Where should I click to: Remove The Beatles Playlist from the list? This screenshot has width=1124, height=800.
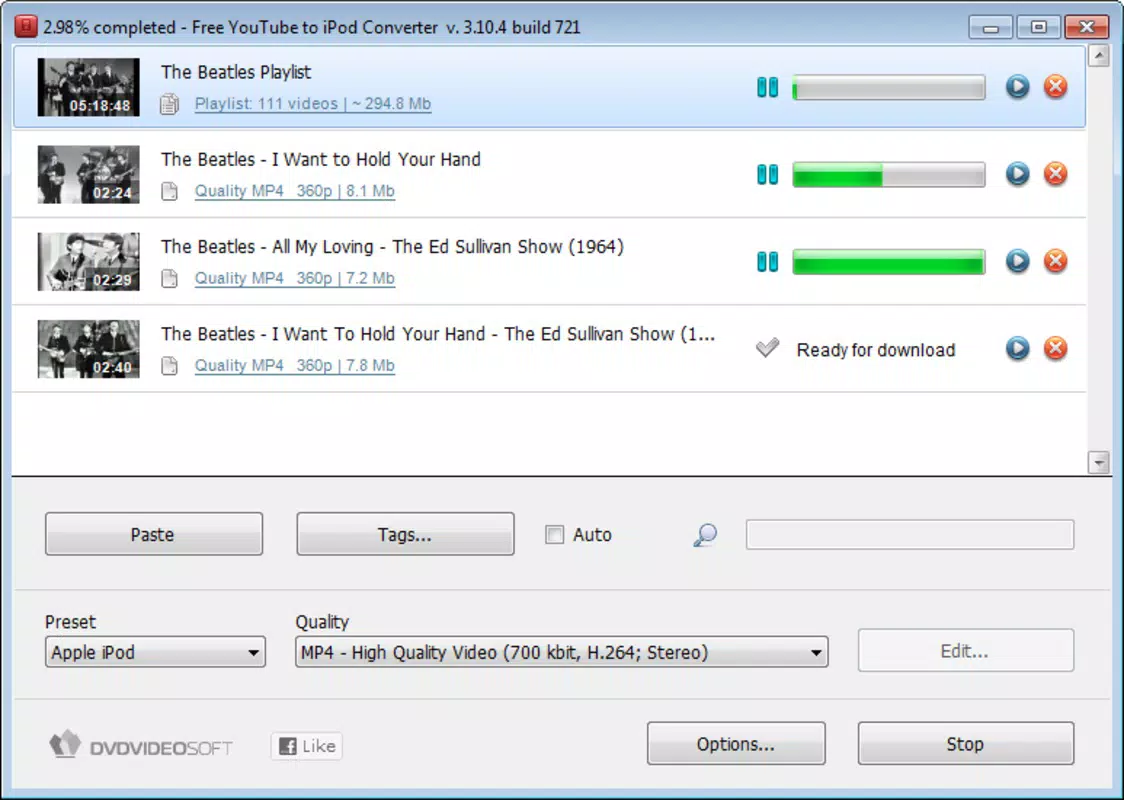coord(1055,86)
